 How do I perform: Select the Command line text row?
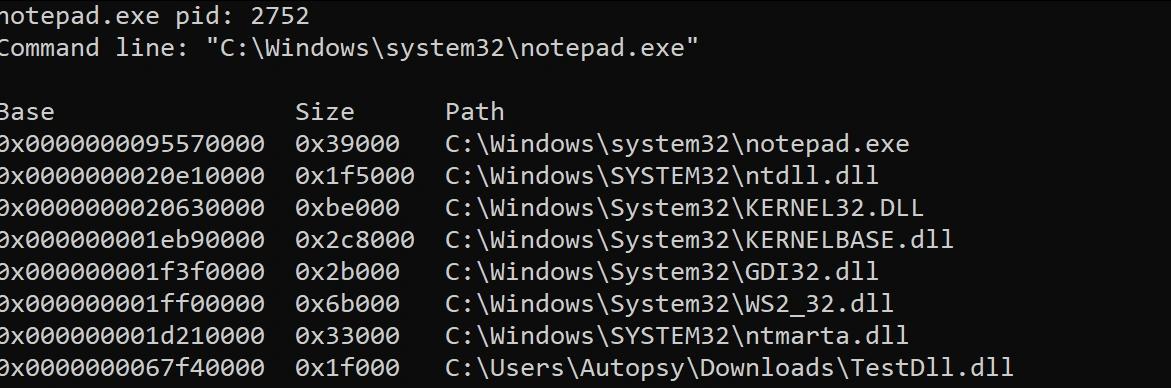(x=349, y=48)
